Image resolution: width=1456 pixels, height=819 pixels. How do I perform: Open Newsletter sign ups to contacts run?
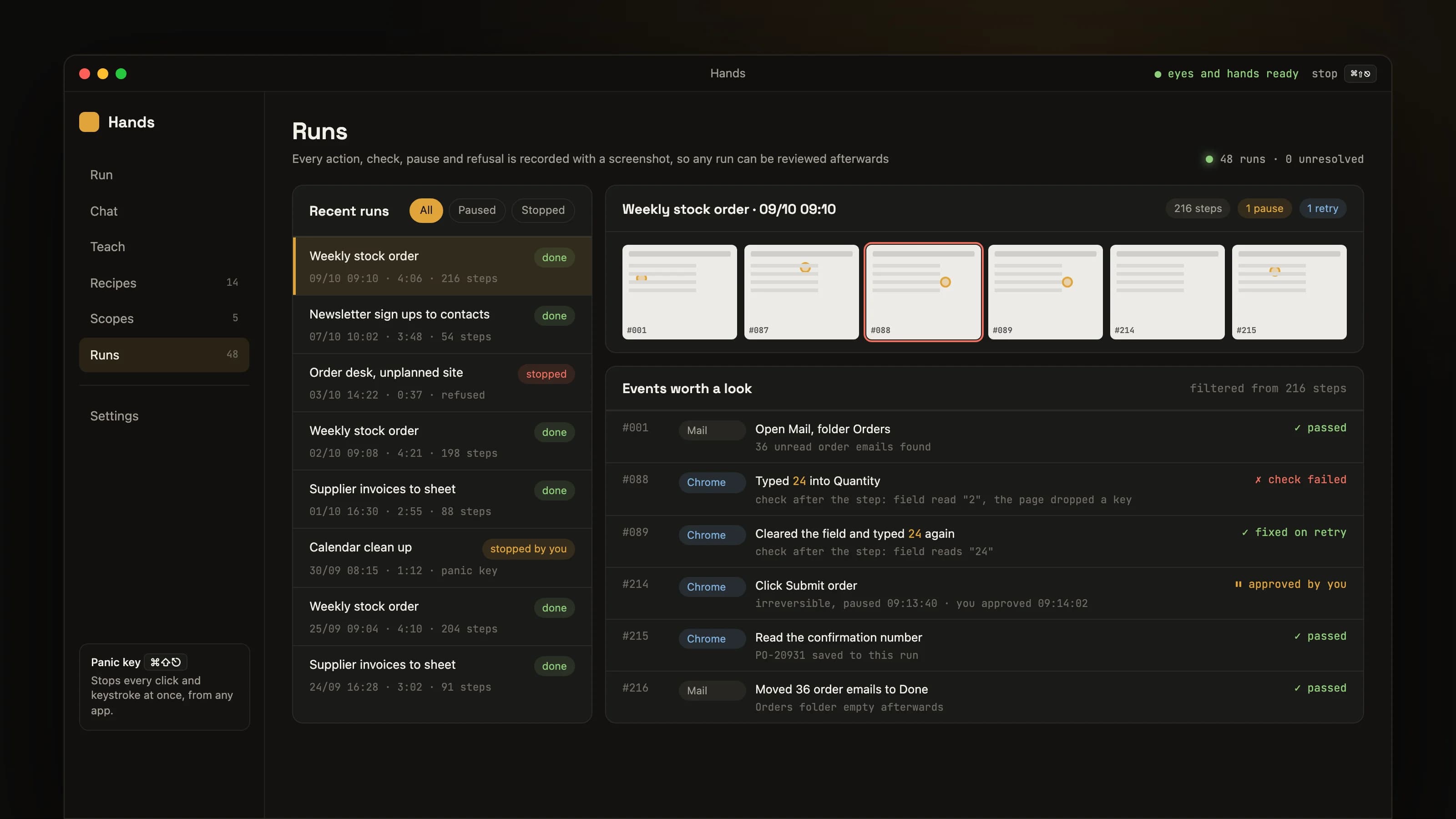point(442,324)
